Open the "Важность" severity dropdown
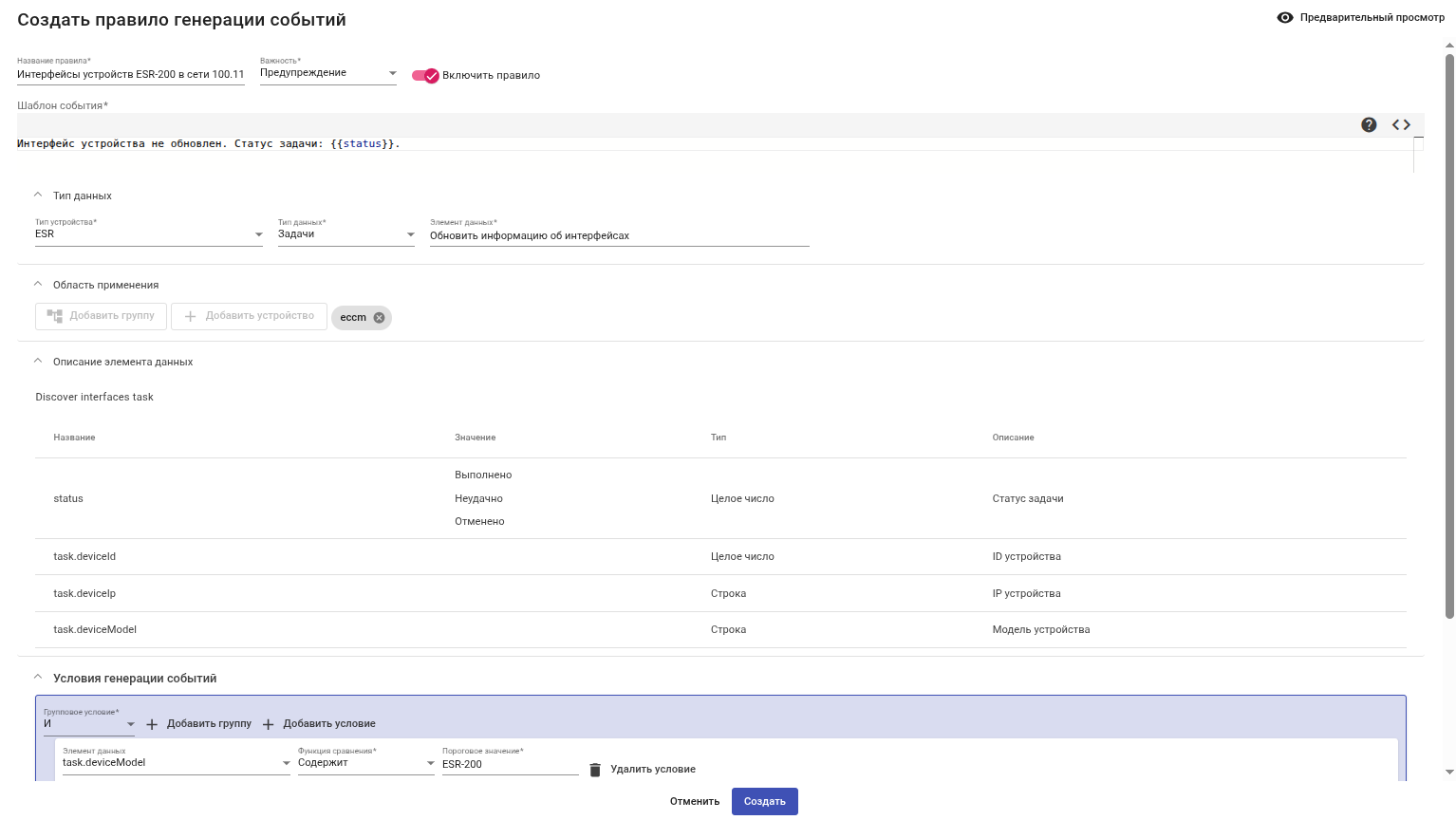This screenshot has height=820, width=1456. [x=328, y=73]
